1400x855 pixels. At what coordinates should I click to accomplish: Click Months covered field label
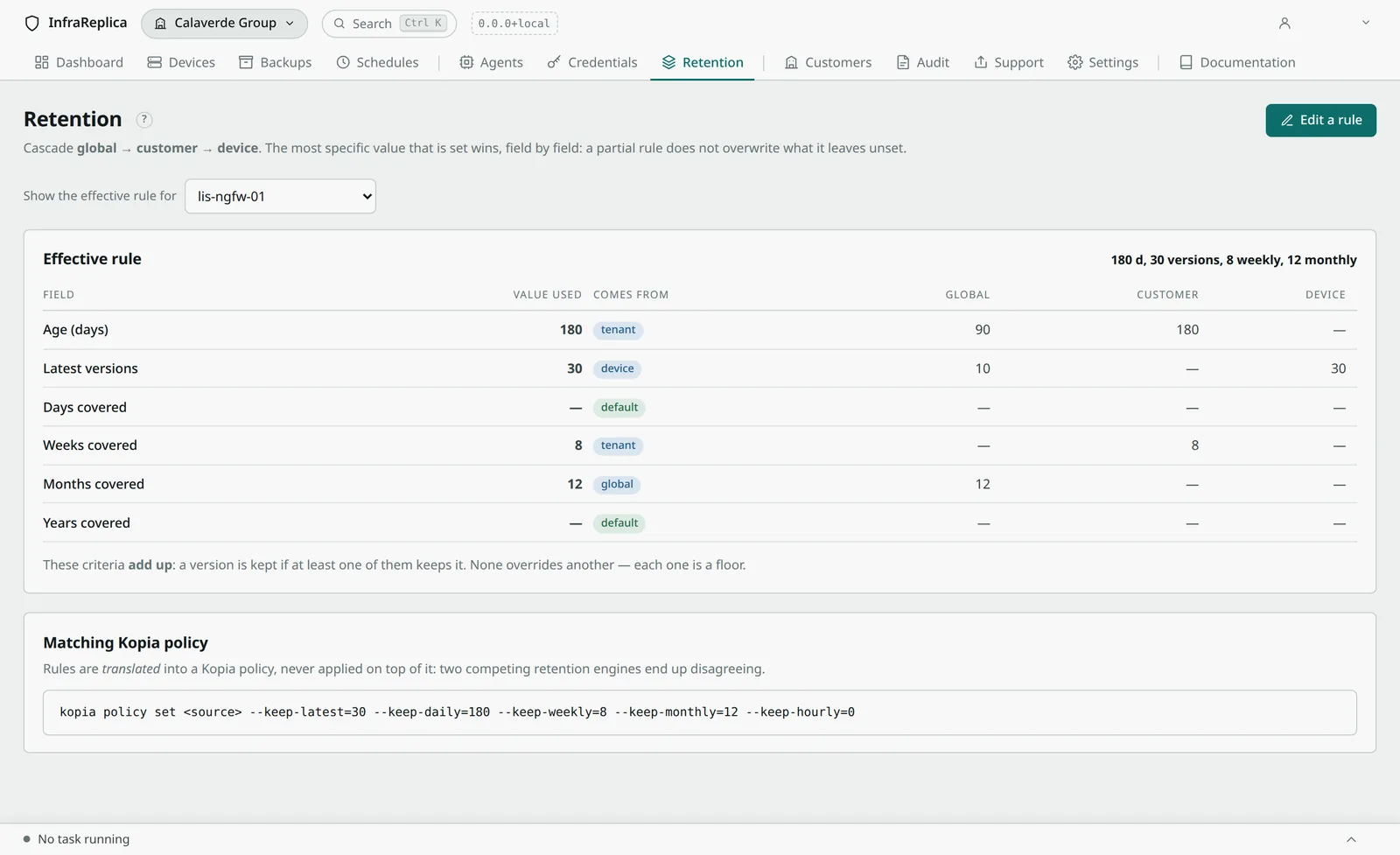click(94, 484)
